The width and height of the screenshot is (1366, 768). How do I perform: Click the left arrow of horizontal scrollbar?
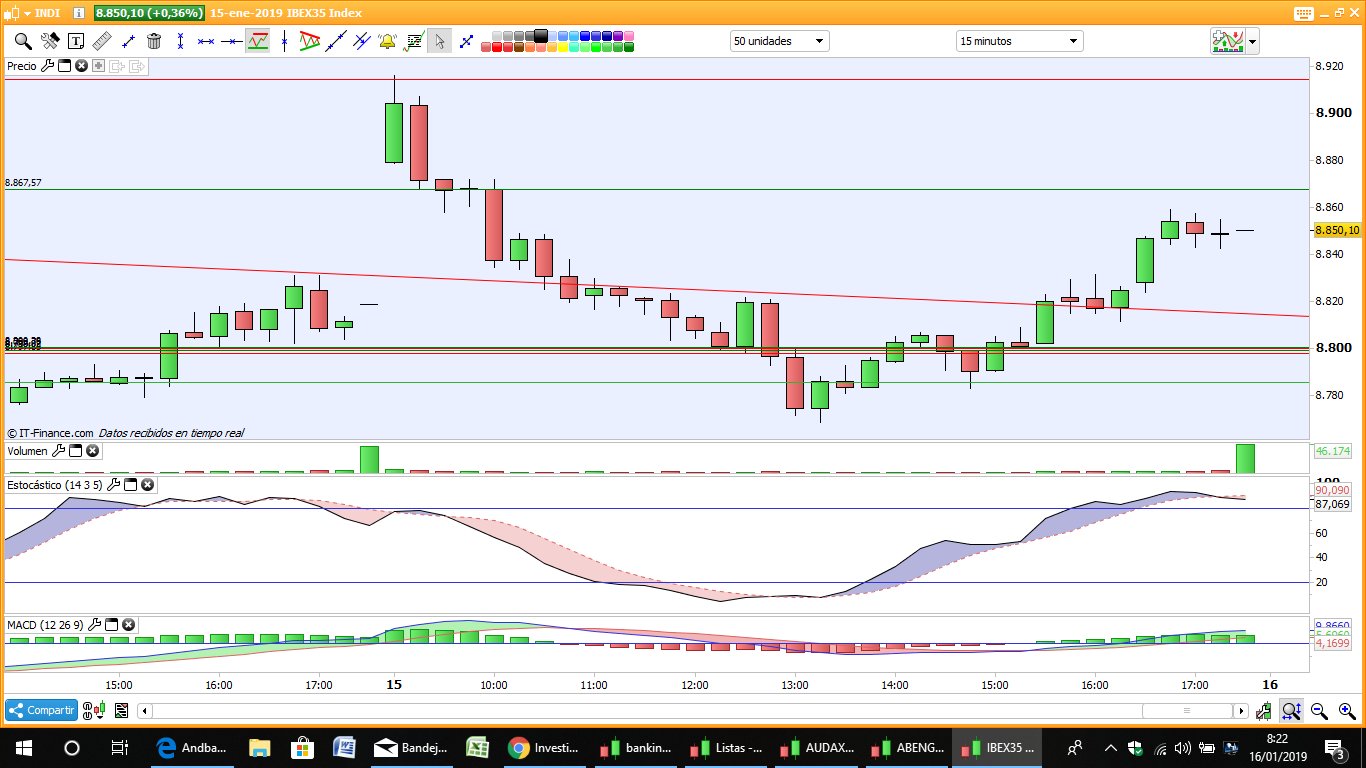click(145, 711)
